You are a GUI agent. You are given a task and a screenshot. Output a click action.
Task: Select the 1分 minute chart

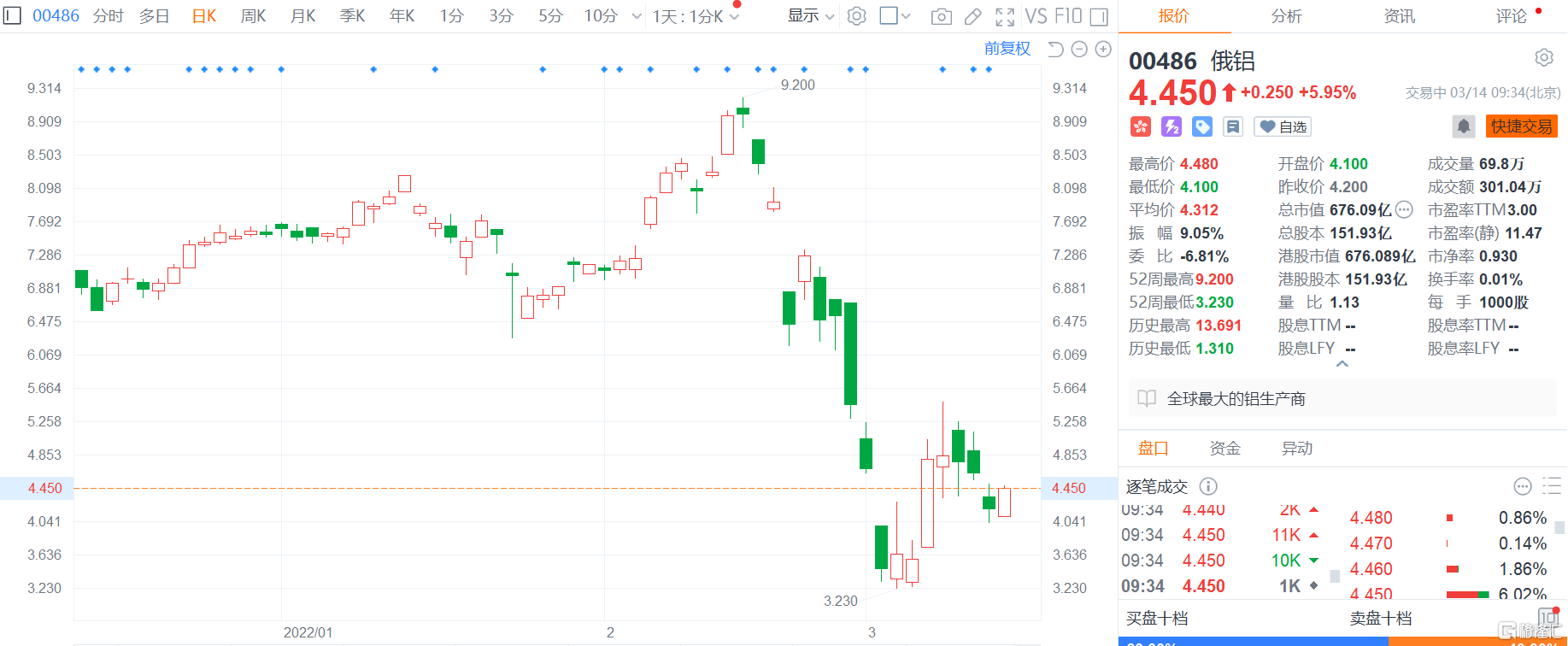click(x=452, y=16)
